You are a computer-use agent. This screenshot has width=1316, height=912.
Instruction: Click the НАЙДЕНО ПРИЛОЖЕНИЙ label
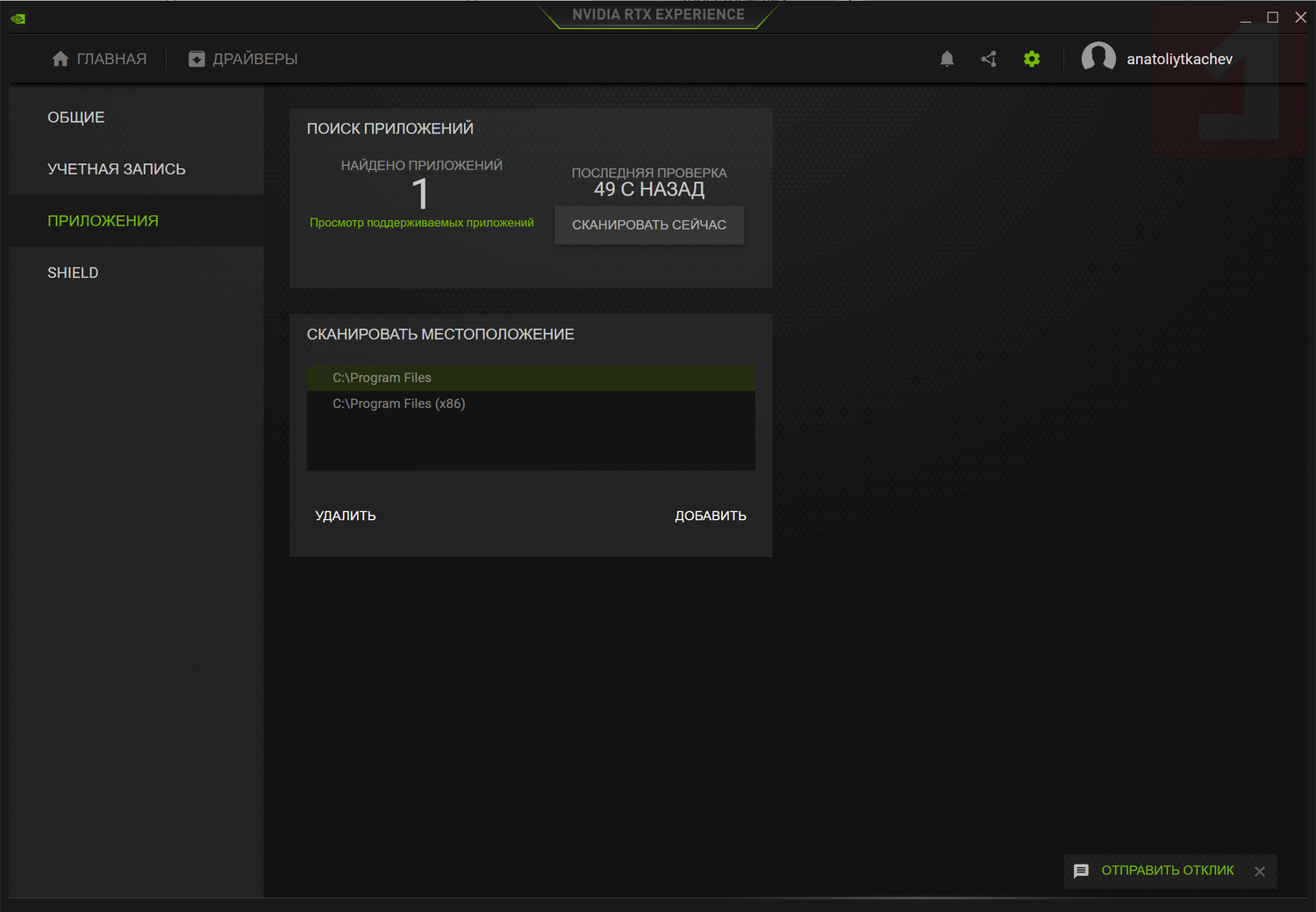click(422, 165)
